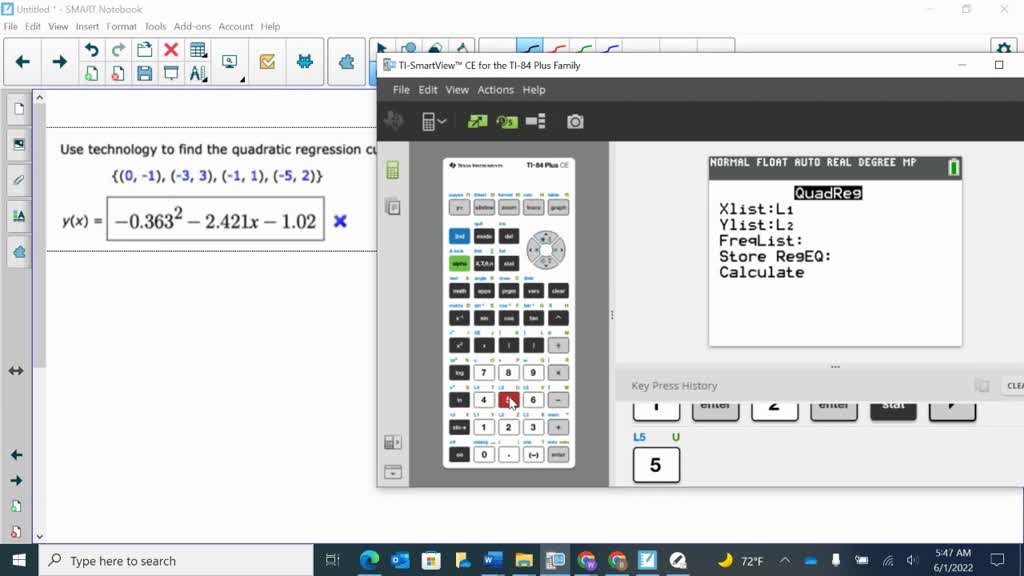Click the calculator directional arrow pad
The width and height of the screenshot is (1024, 576).
coord(546,249)
